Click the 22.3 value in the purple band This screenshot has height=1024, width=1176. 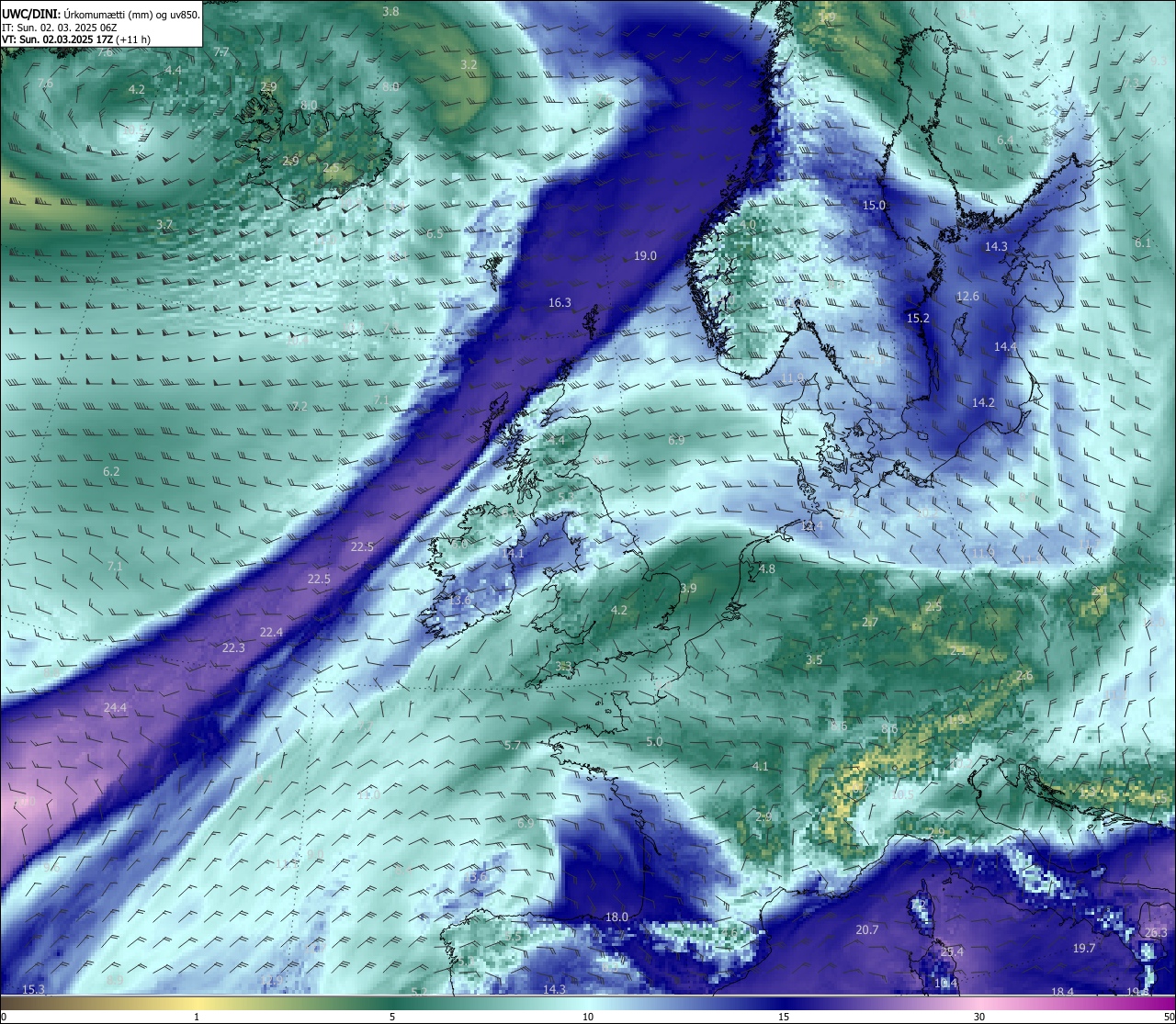tap(233, 648)
